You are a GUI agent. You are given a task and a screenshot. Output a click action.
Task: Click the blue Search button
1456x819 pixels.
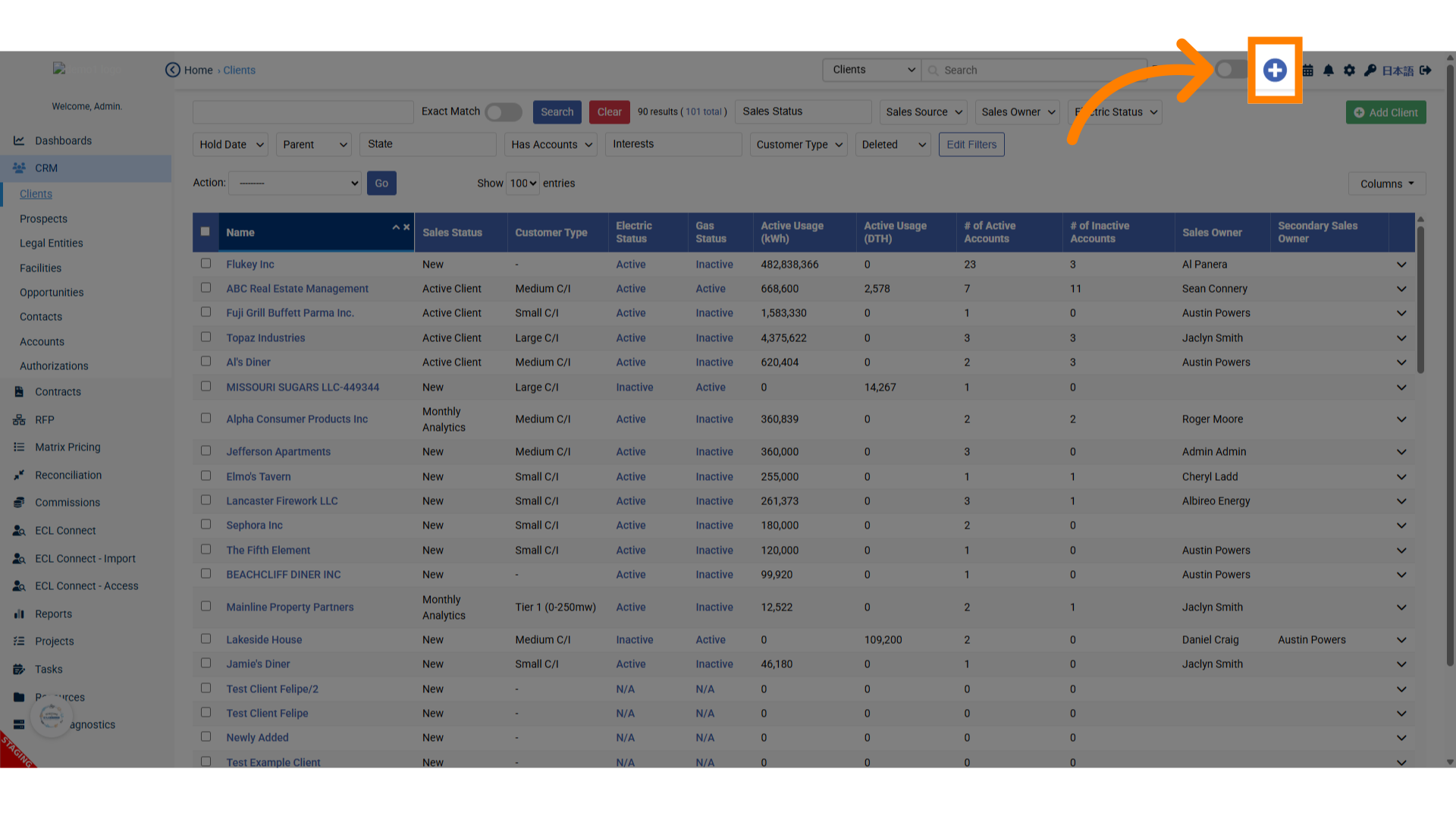click(557, 112)
